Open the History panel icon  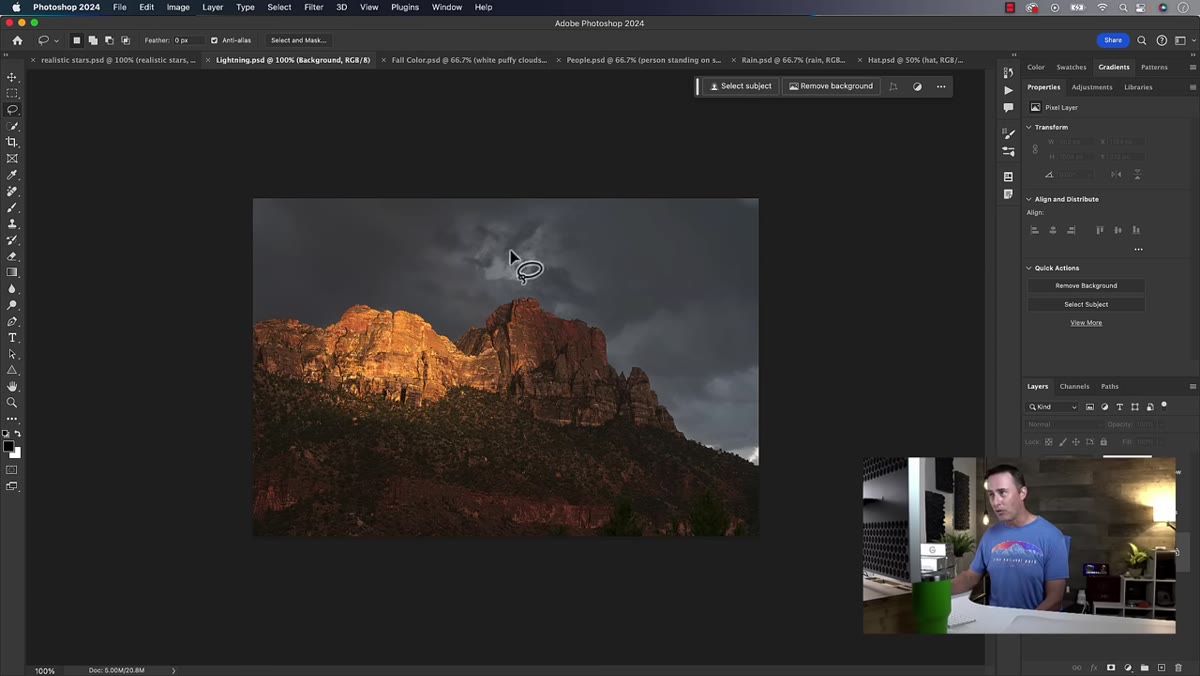pos(1008,73)
